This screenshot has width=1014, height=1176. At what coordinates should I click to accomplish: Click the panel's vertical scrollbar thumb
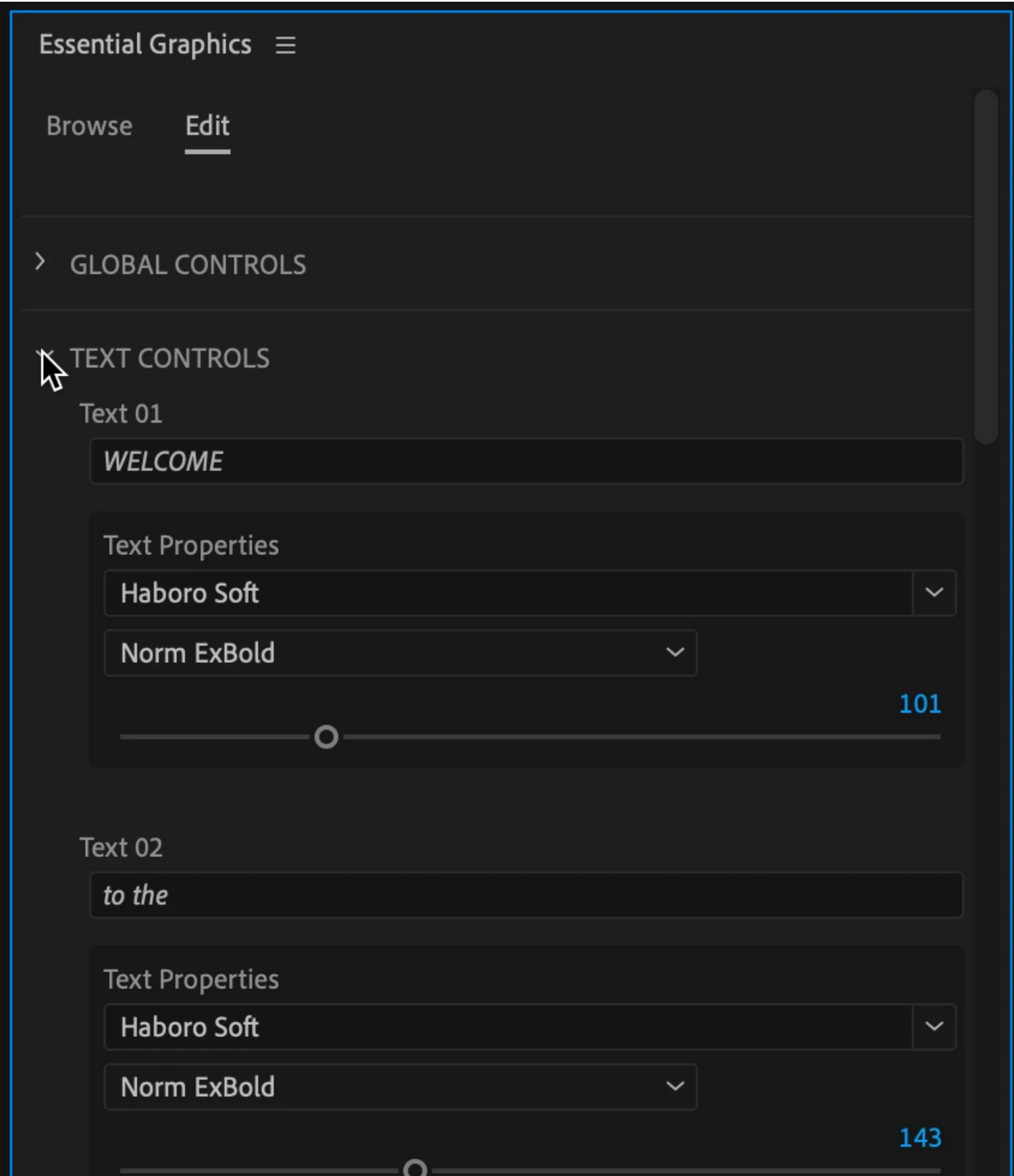986,267
